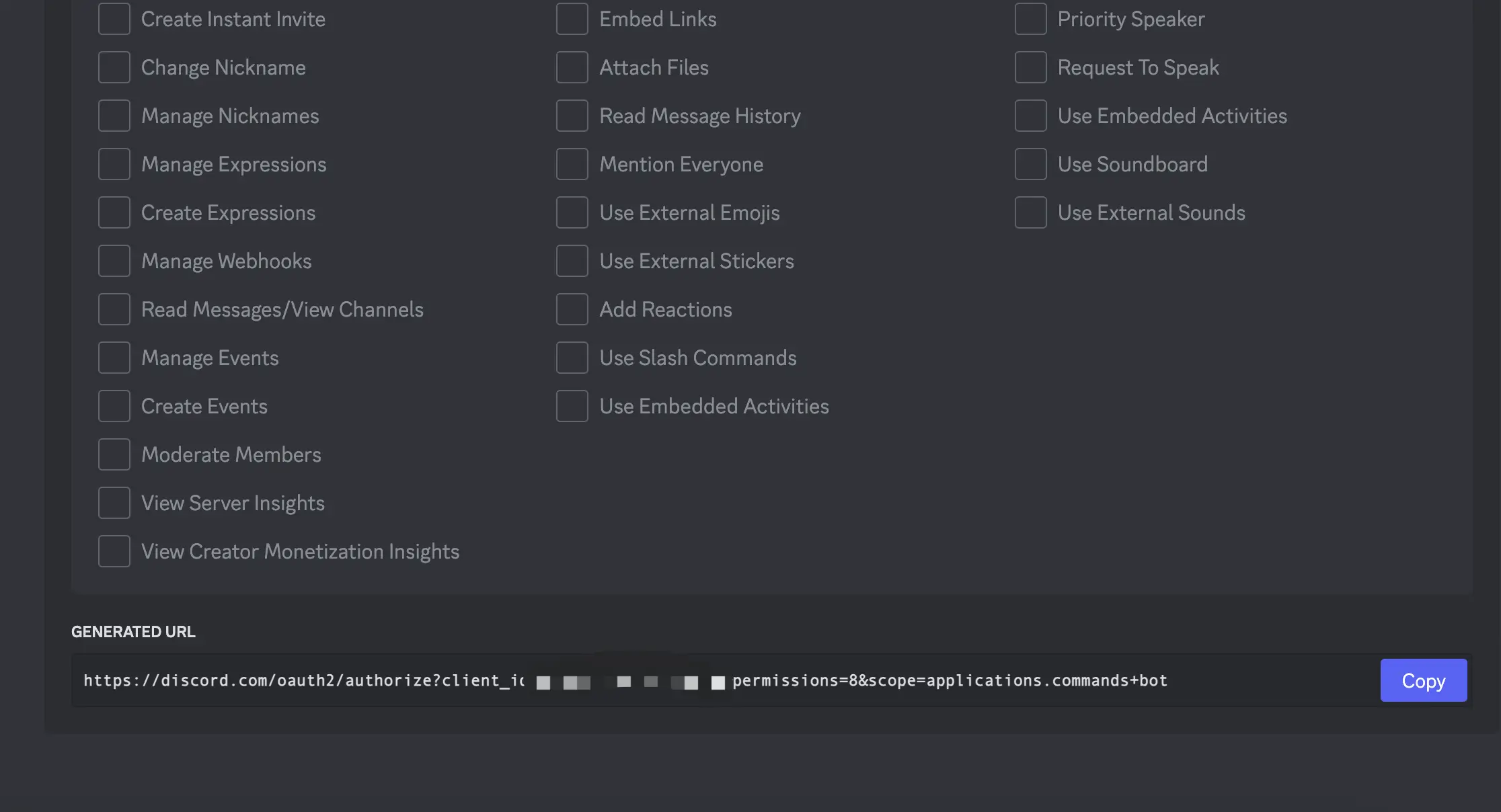Check Read Message History box
The height and width of the screenshot is (812, 1501).
tap(572, 116)
